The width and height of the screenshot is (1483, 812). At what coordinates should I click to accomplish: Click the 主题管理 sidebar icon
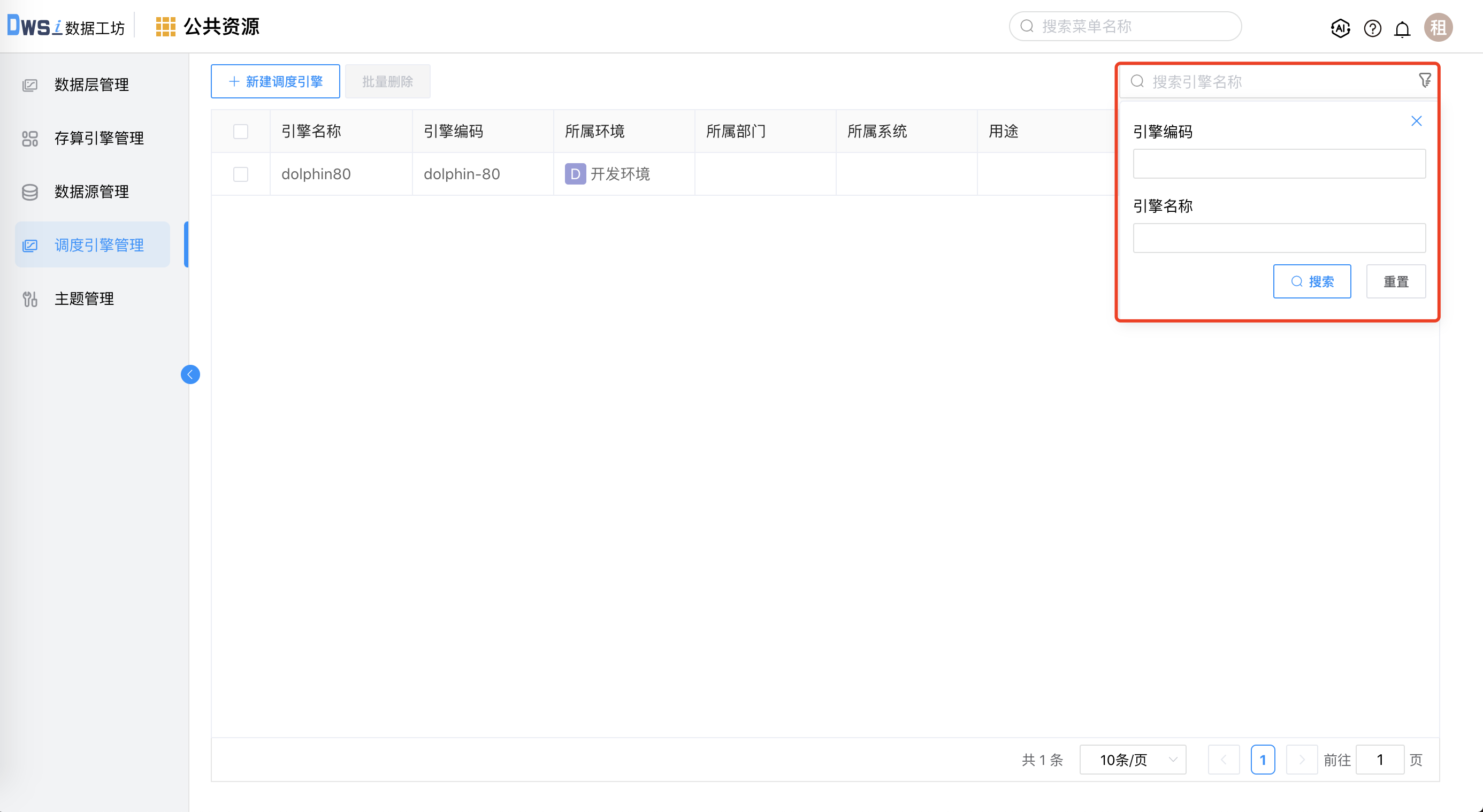tap(30, 298)
